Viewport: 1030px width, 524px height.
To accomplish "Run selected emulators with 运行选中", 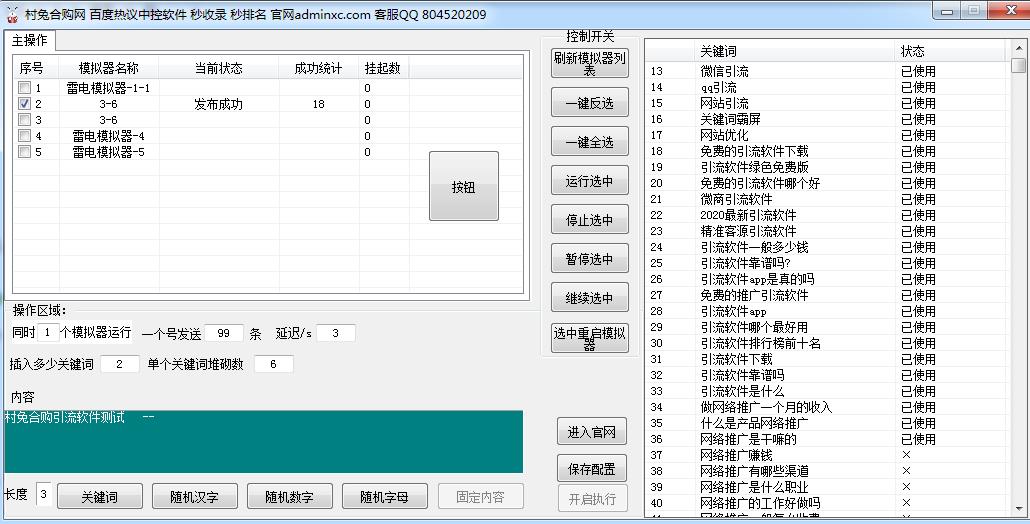I will coord(589,181).
